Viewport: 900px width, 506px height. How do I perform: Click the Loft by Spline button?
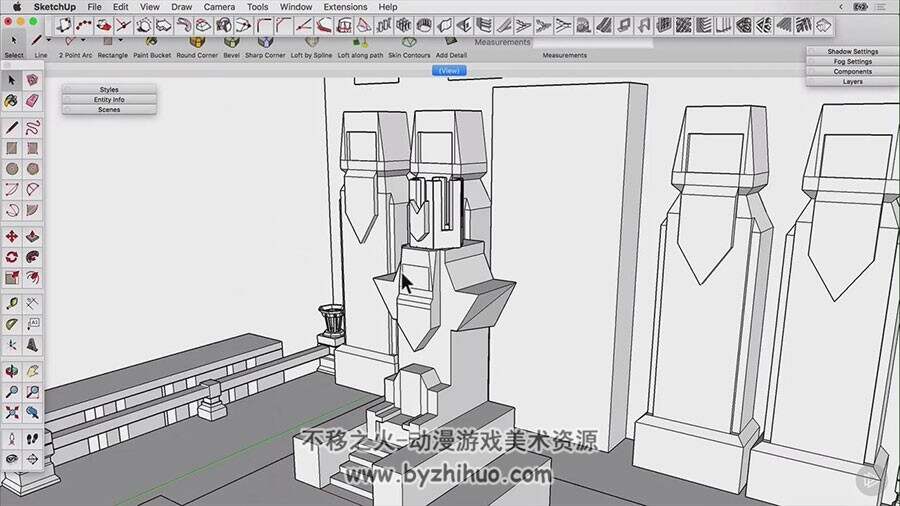coord(311,47)
